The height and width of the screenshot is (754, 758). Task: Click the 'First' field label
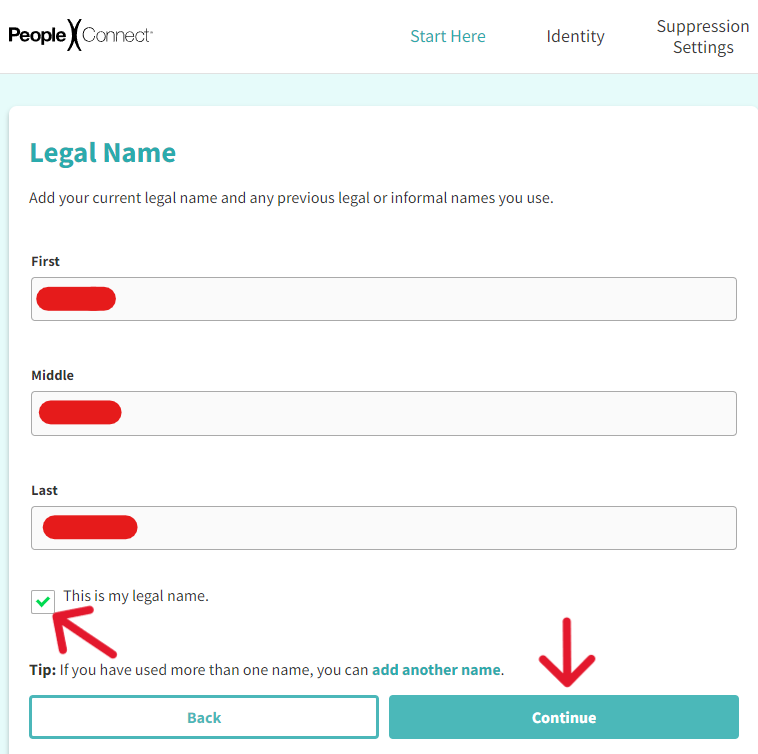pyautogui.click(x=45, y=261)
